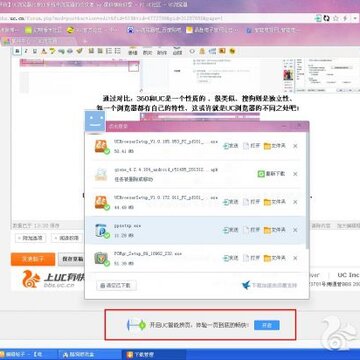This screenshot has width=360, height=360.
Task: Select the PCMgr_Setup file name text
Action: click(148, 254)
